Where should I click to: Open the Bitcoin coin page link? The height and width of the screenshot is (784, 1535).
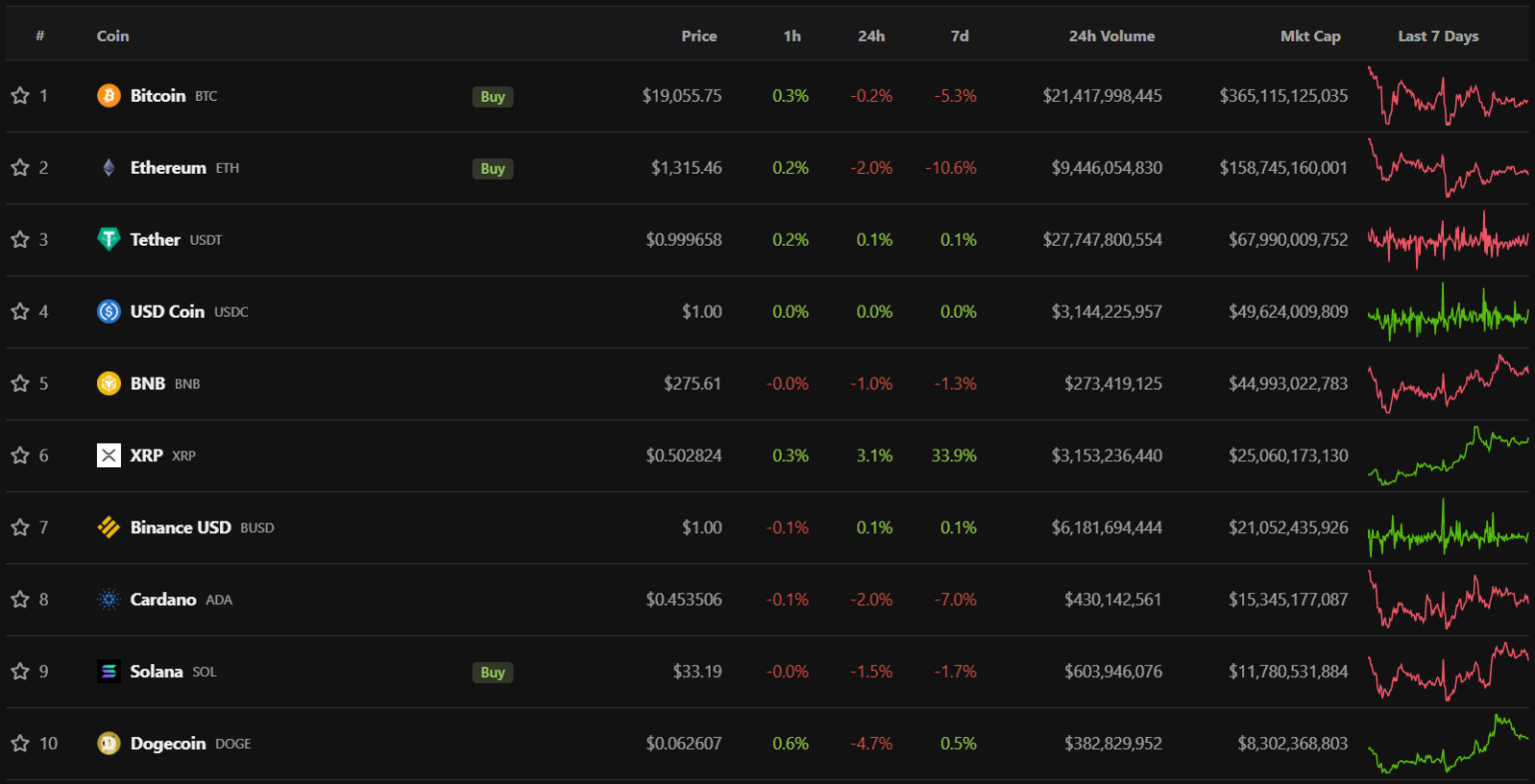coord(158,96)
